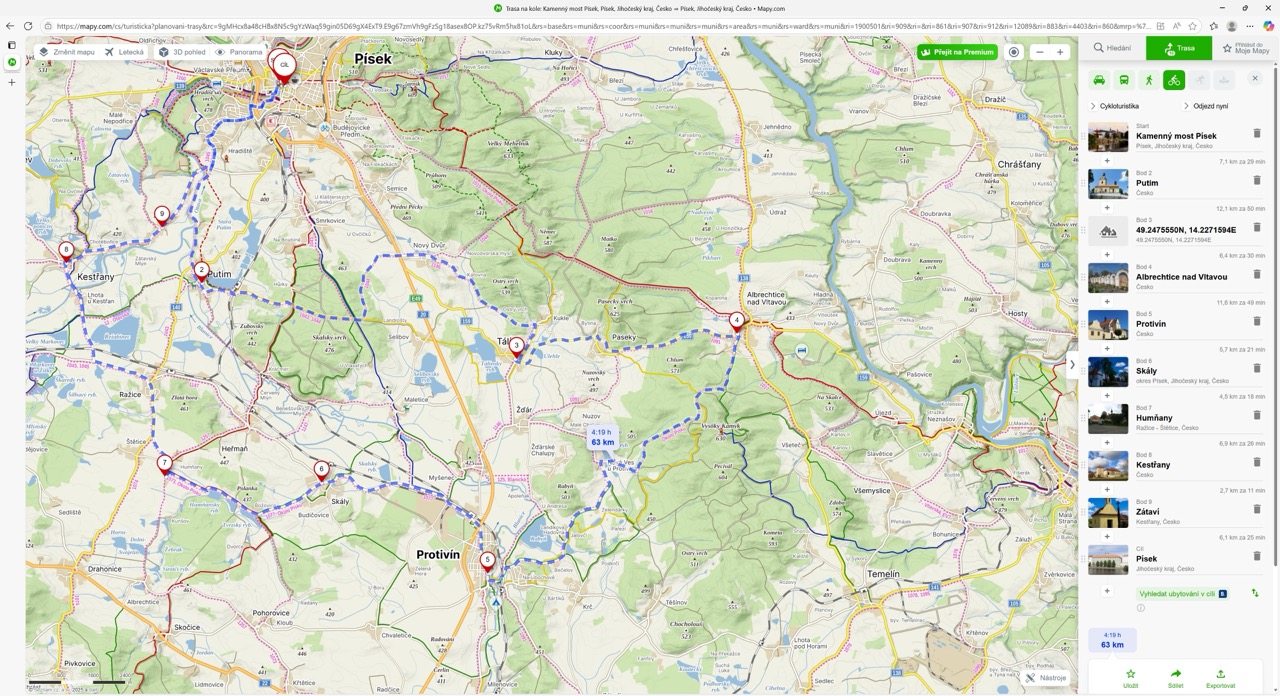Open browser settings and more menu
The height and width of the screenshot is (696, 1280).
1250,26
